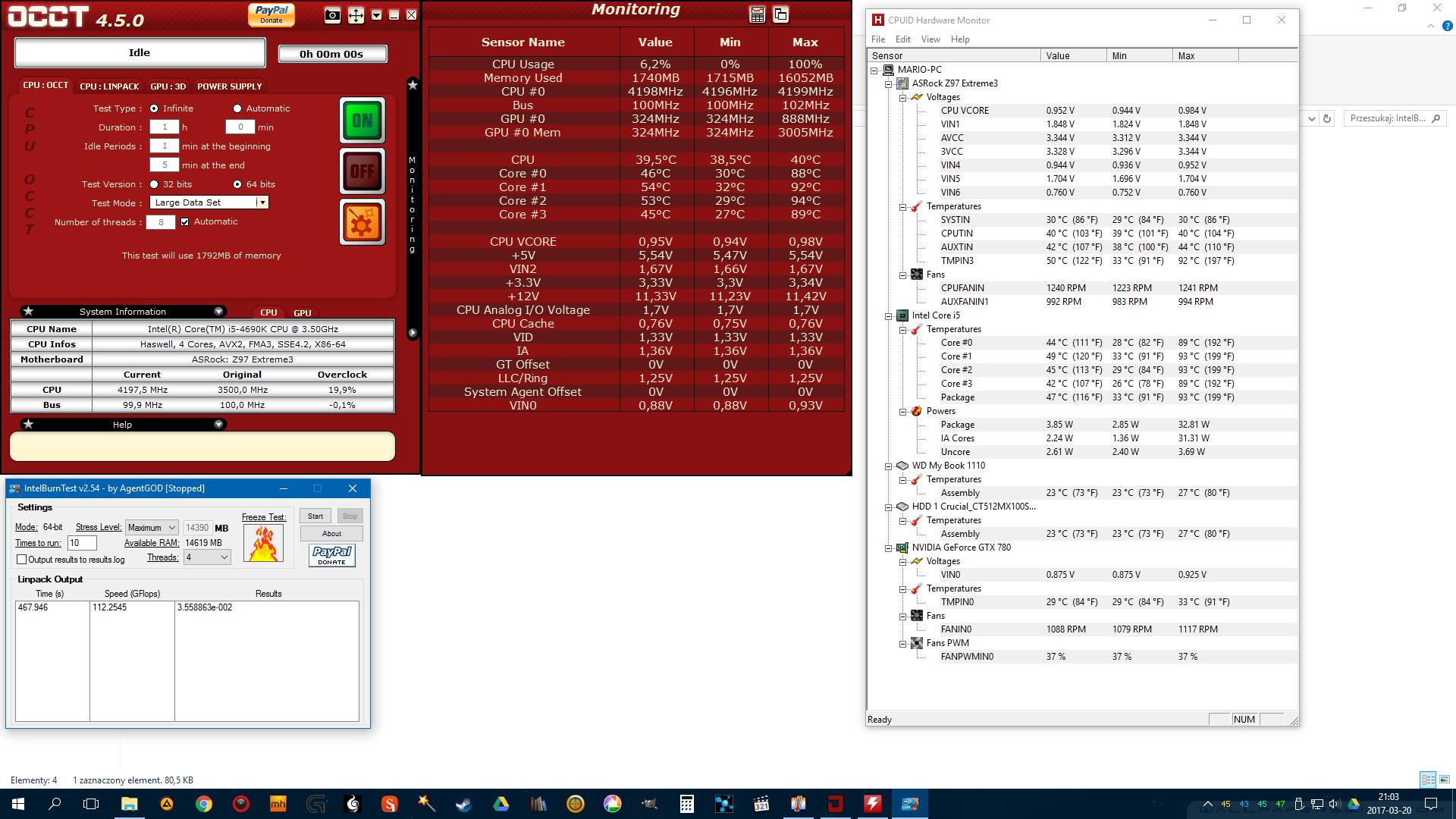The width and height of the screenshot is (1456, 819).
Task: Stop the test with the OFF button
Action: 362,171
